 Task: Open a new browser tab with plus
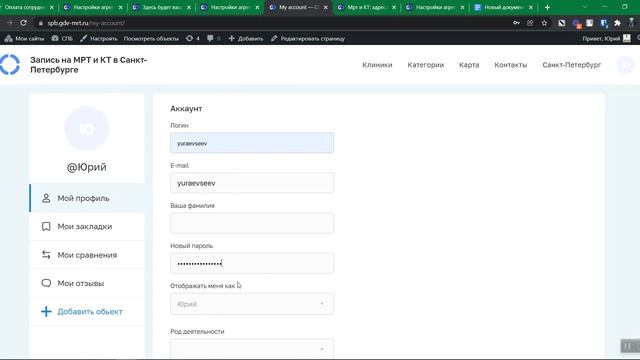coord(547,7)
